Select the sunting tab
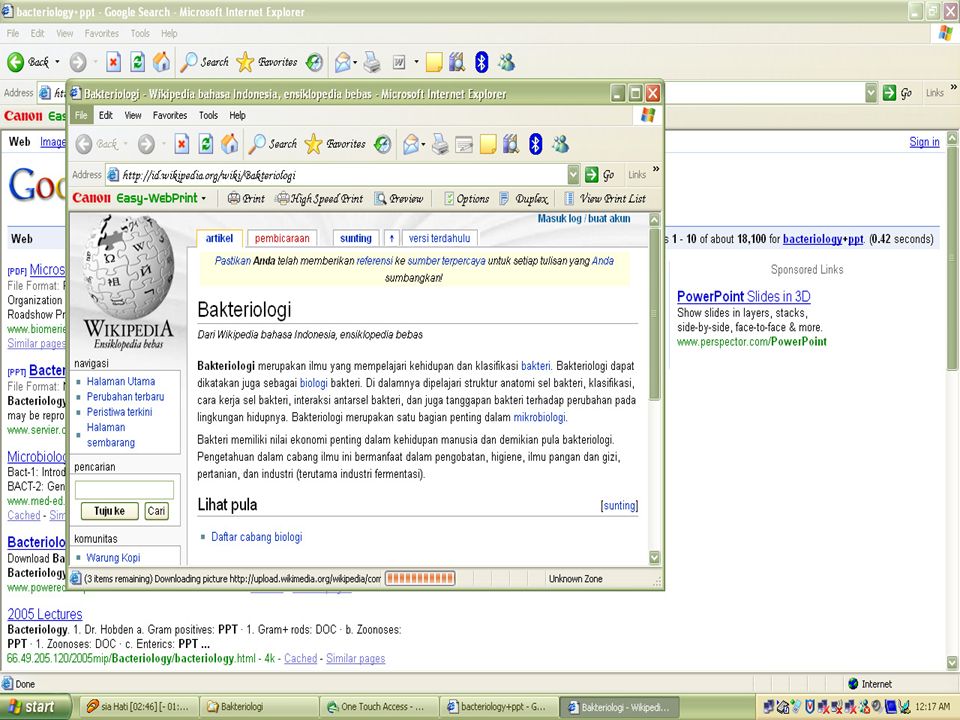The height and width of the screenshot is (720, 960). point(356,238)
